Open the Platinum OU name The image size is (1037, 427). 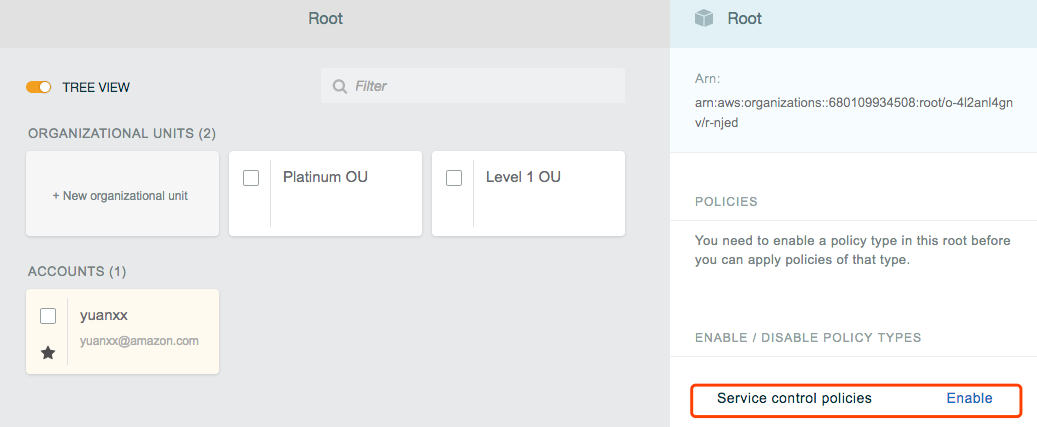pos(325,177)
